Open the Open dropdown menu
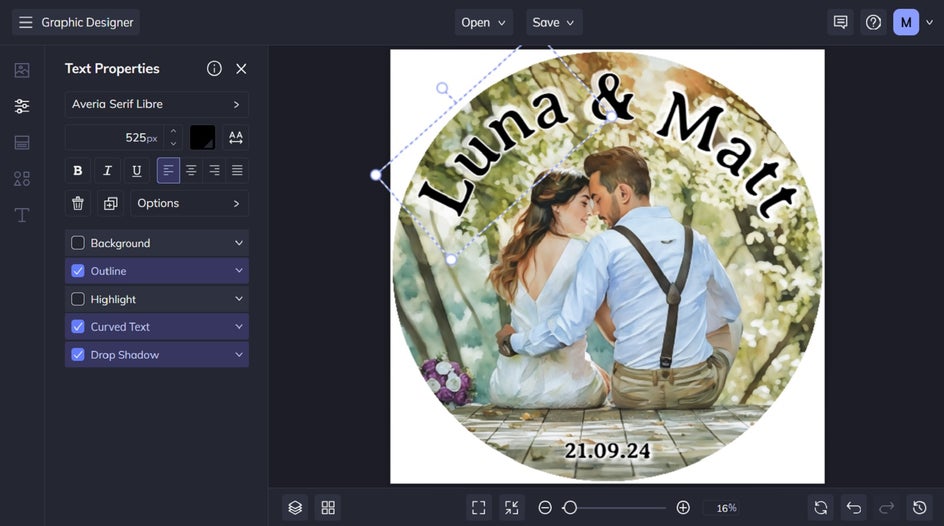The width and height of the screenshot is (944, 526). tap(483, 22)
